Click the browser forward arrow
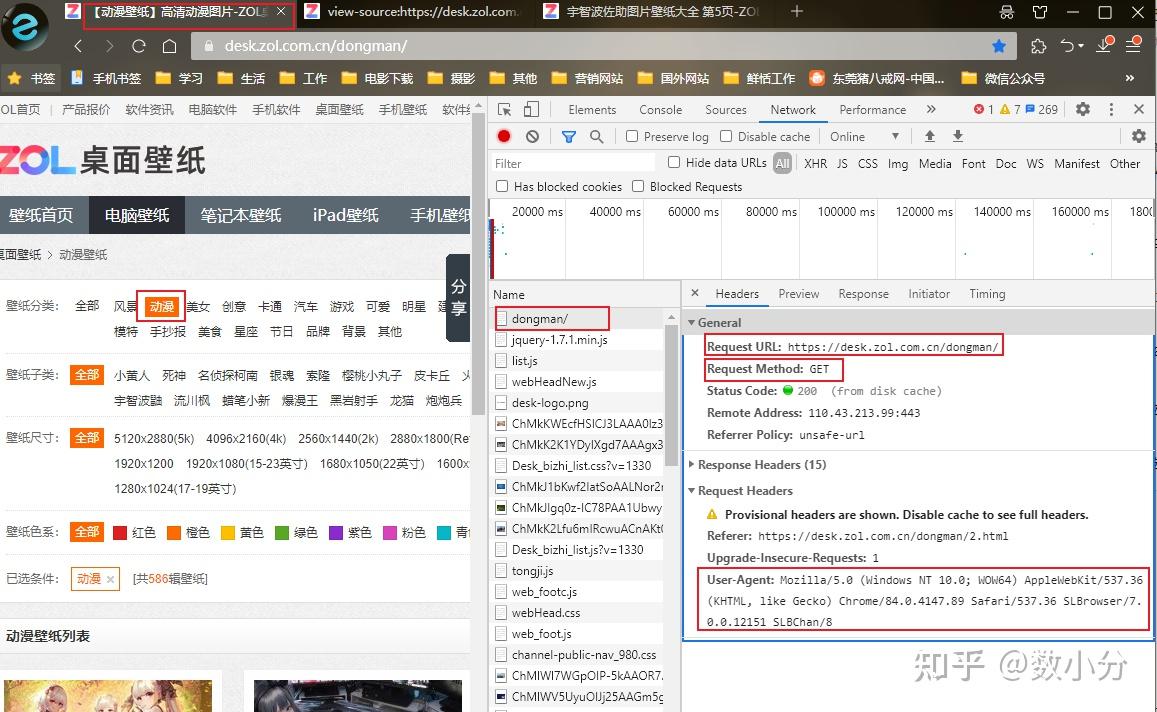The image size is (1157, 712). click(109, 46)
